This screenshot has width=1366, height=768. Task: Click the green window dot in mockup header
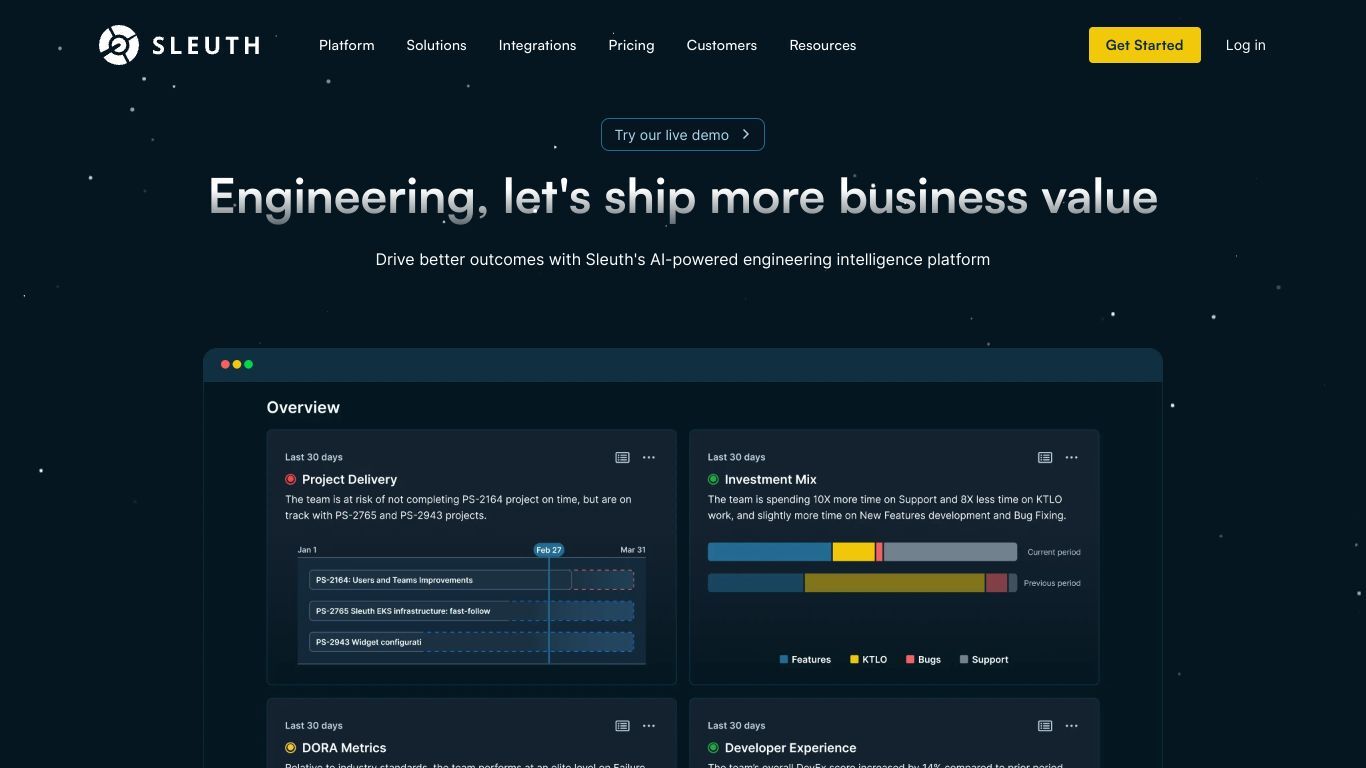[249, 365]
